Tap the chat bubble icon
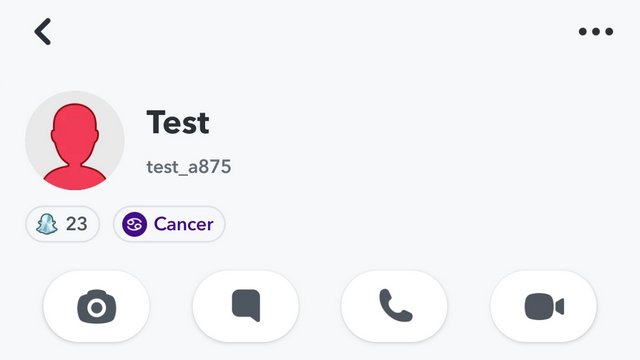 pyautogui.click(x=246, y=306)
